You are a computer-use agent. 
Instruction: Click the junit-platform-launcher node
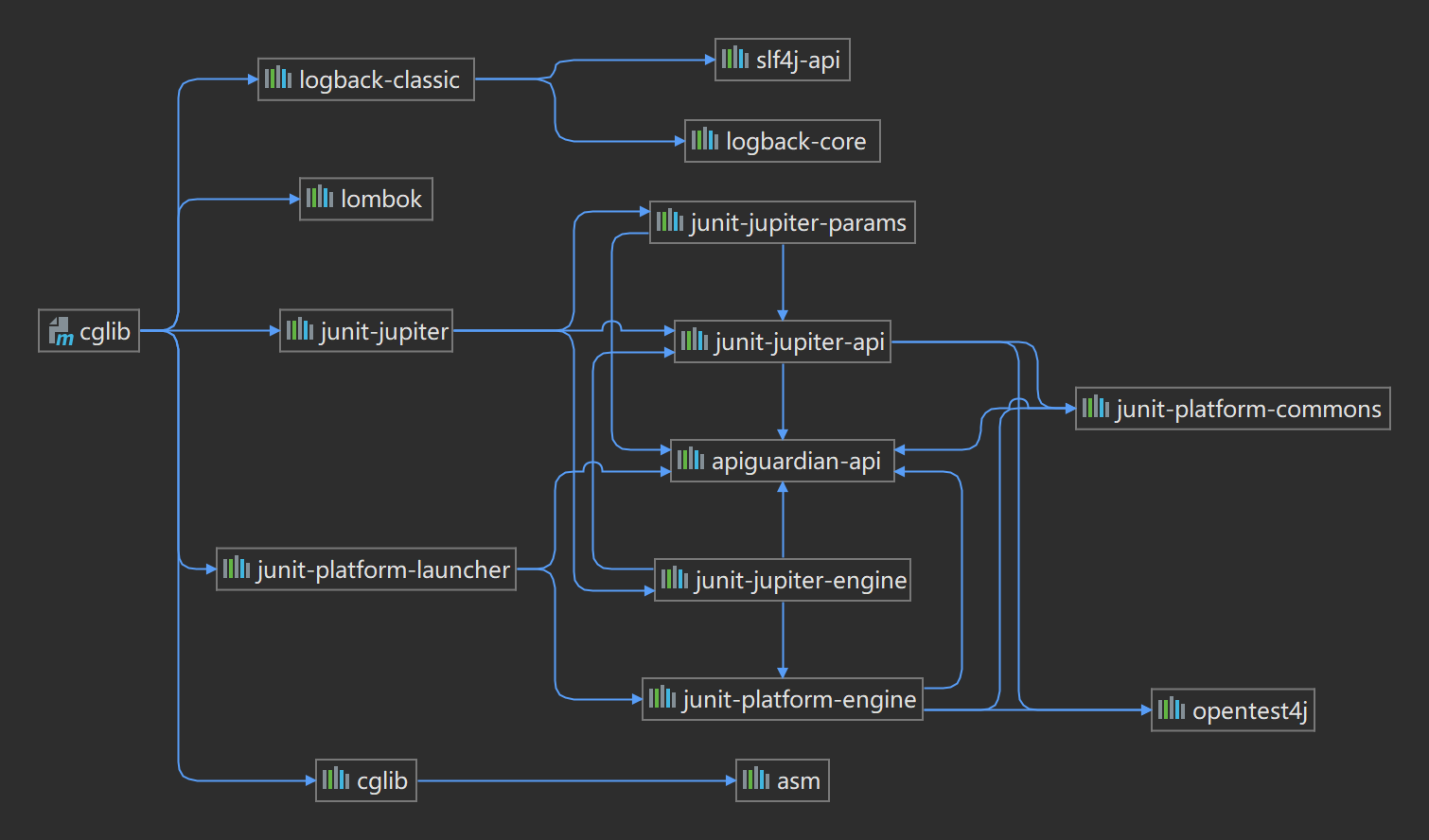366,569
